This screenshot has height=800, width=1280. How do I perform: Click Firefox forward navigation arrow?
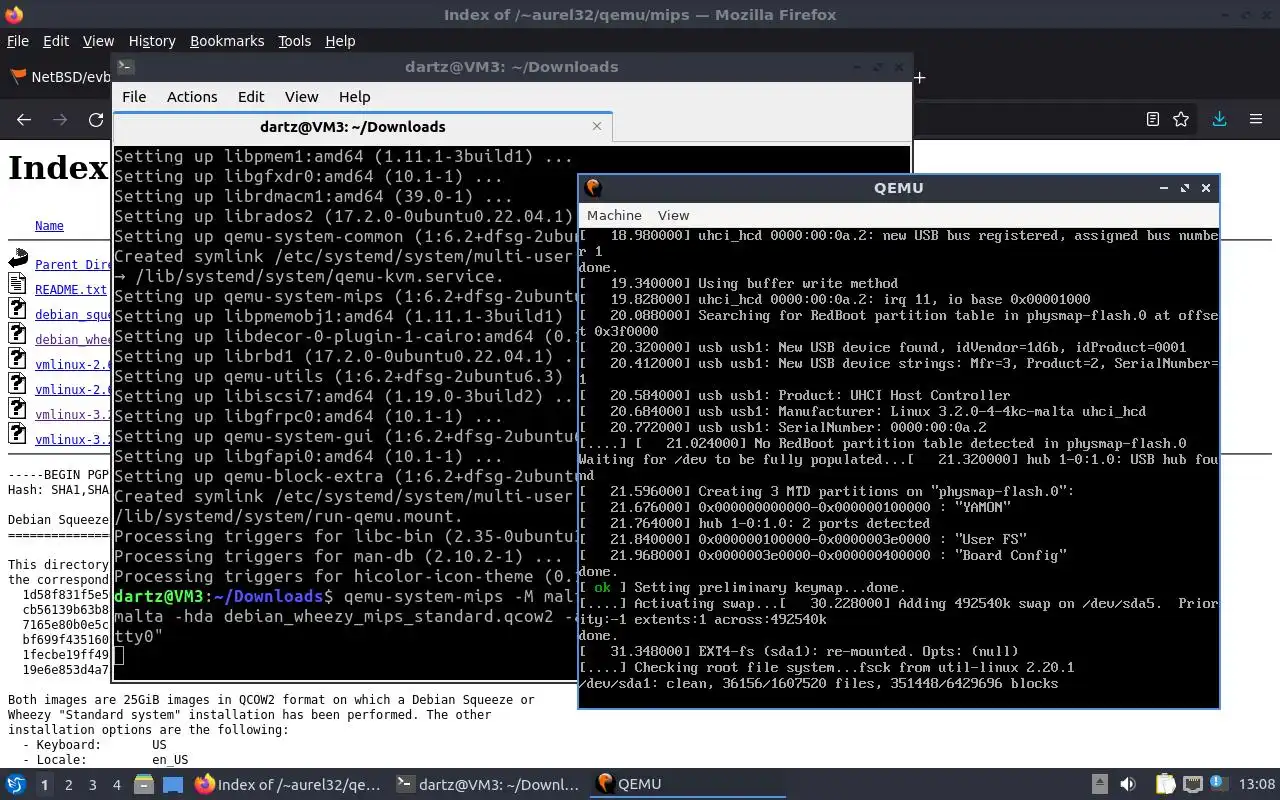(x=60, y=119)
